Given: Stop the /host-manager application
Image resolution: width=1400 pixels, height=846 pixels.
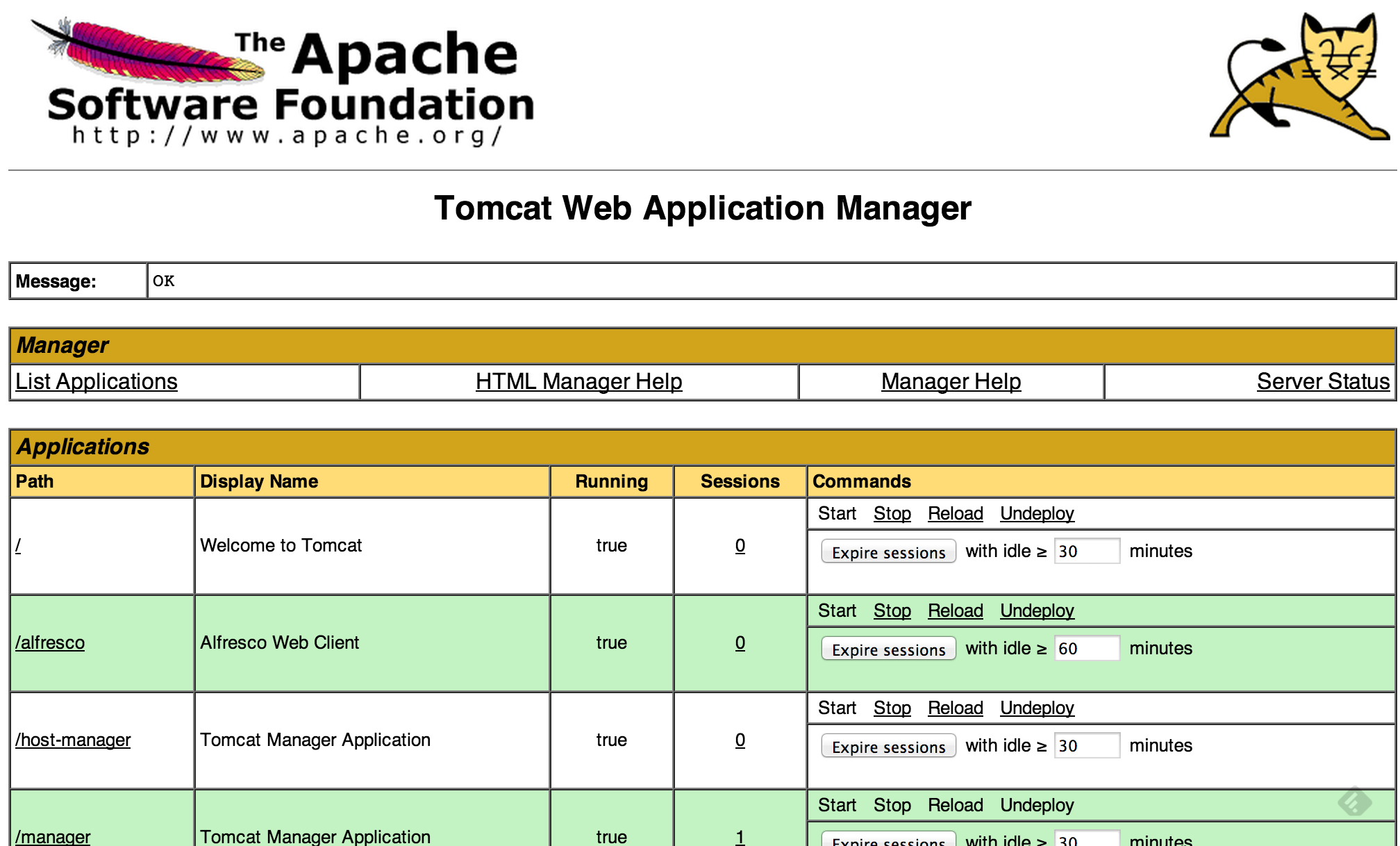Looking at the screenshot, I should [x=892, y=708].
